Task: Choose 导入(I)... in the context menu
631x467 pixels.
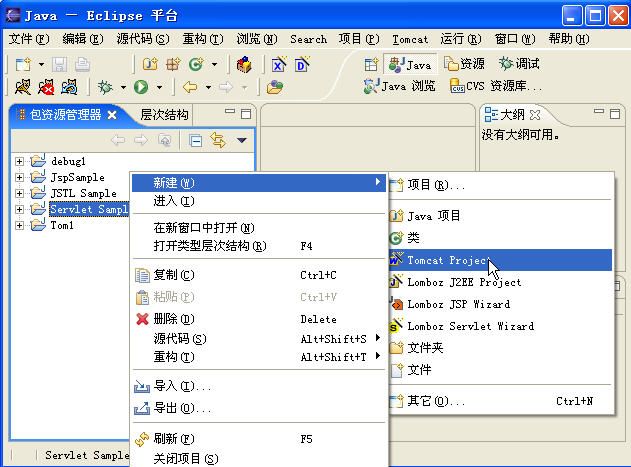Action: [x=259, y=386]
